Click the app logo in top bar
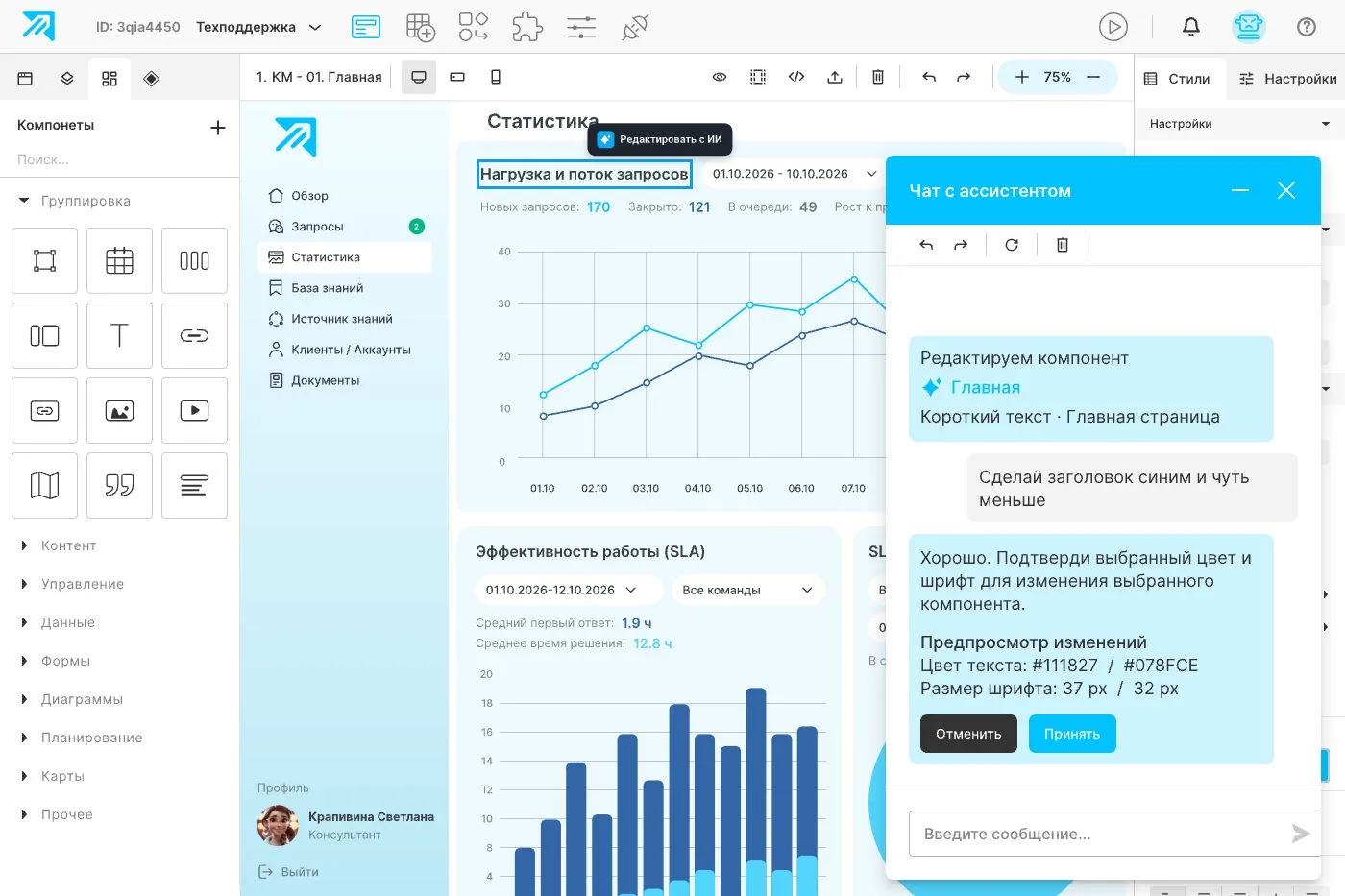1345x896 pixels. pyautogui.click(x=38, y=26)
